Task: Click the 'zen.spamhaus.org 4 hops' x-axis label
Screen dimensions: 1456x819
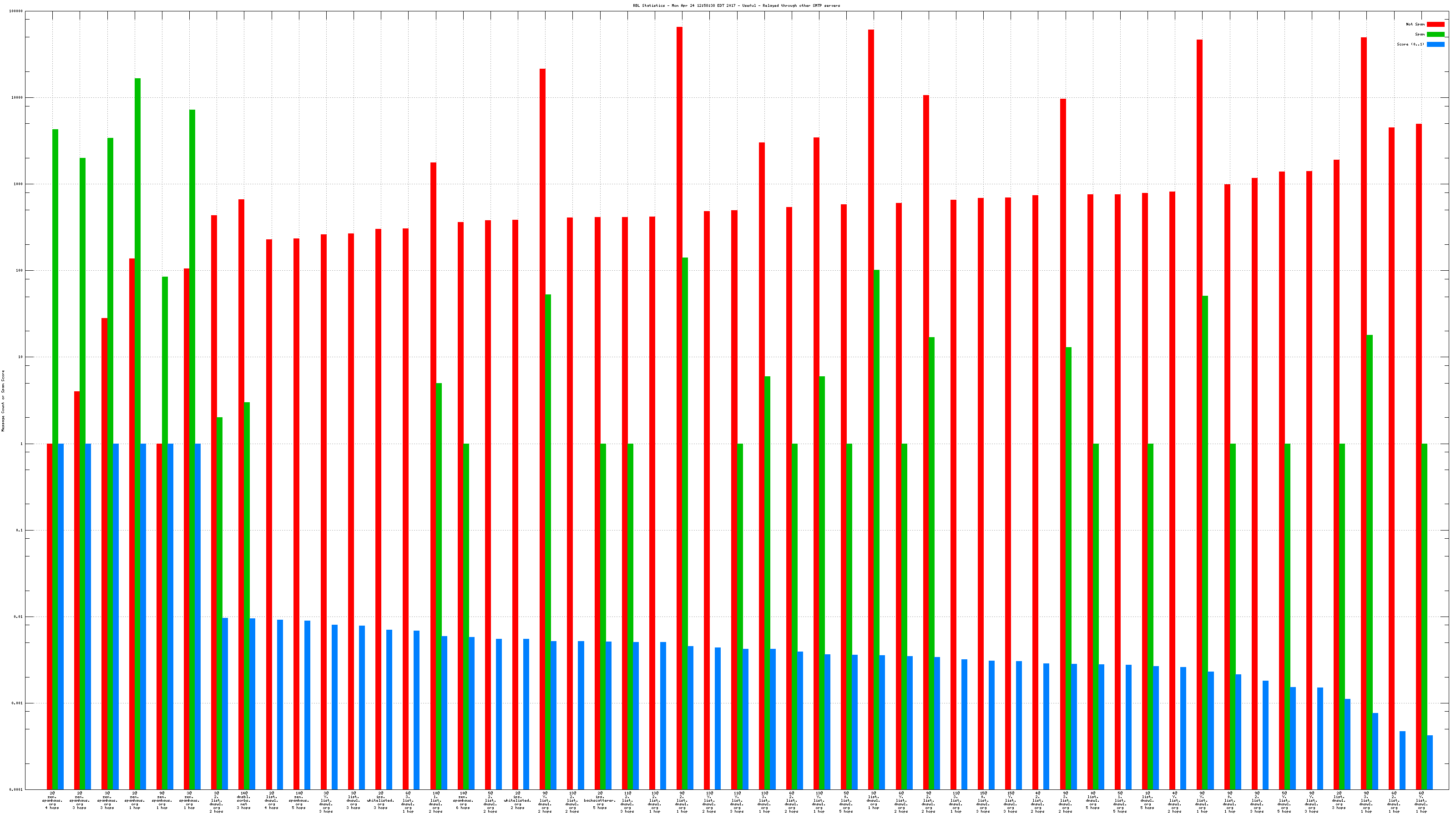Action: click(x=52, y=801)
